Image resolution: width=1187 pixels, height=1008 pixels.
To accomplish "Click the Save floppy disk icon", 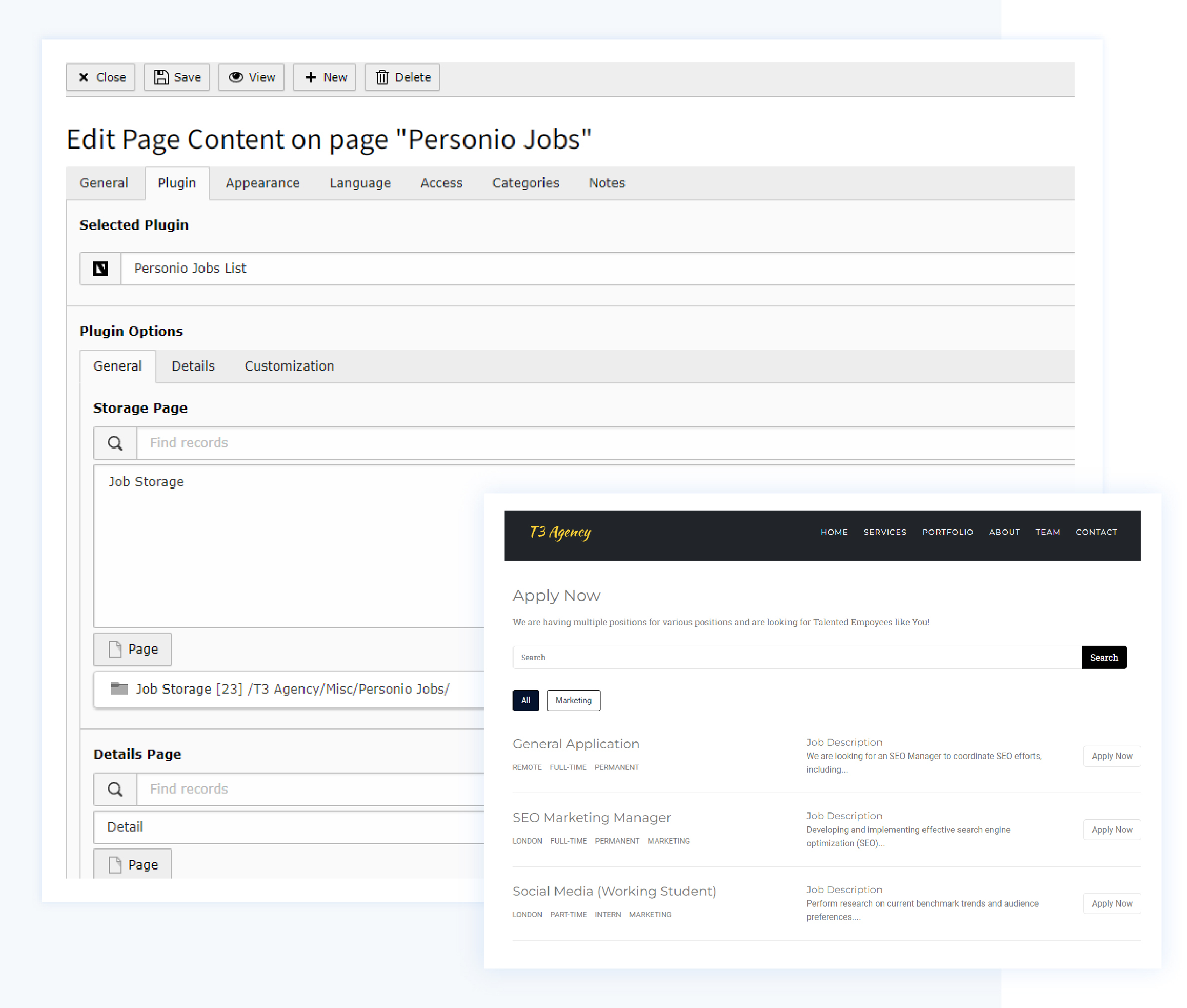I will 162,77.
